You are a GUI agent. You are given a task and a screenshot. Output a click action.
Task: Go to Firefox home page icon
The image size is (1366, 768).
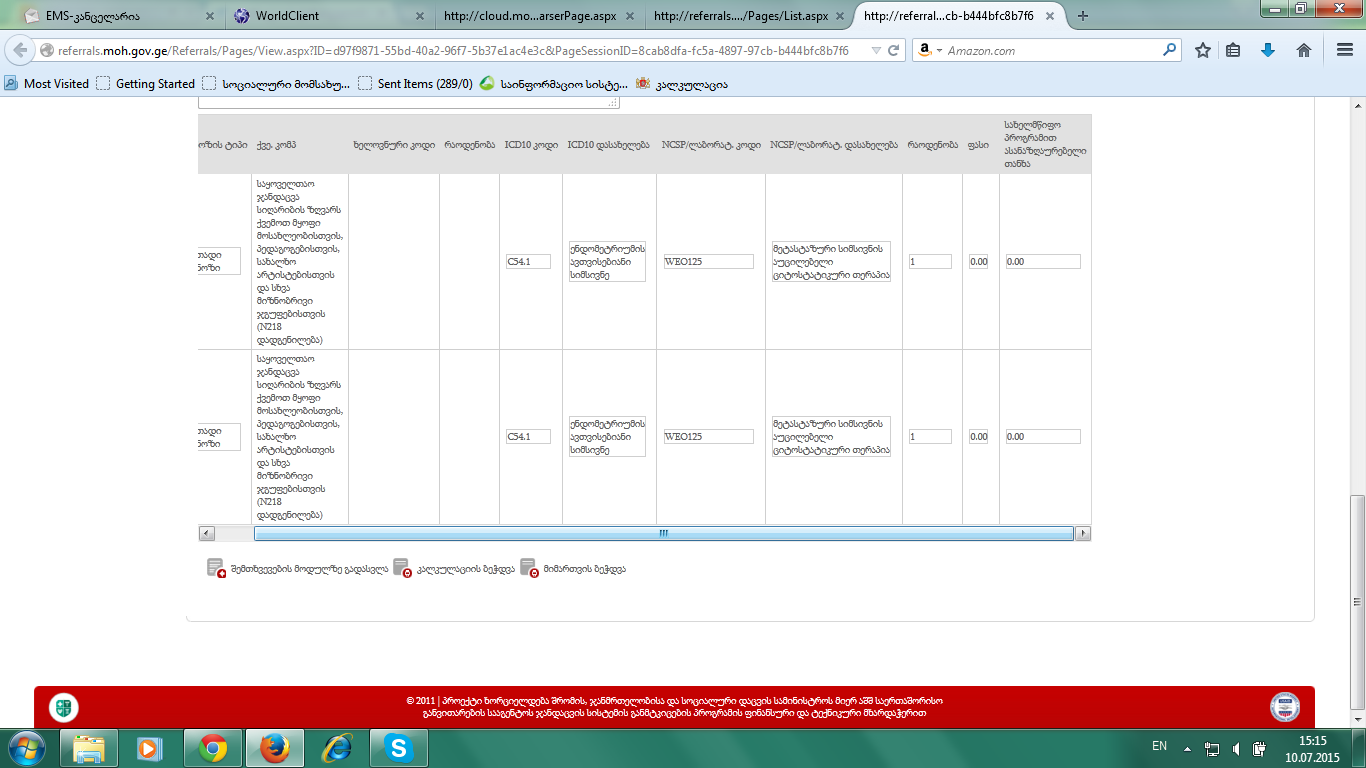pyautogui.click(x=1303, y=50)
